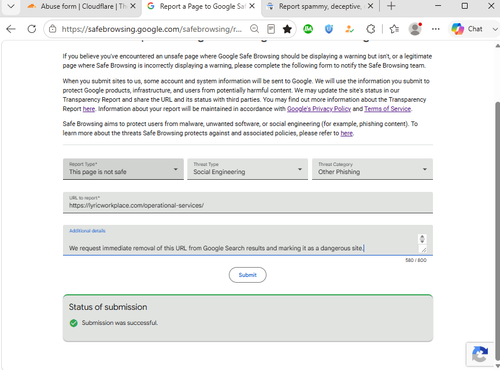Open the user profile avatar
Image resolution: width=500 pixels, height=370 pixels.
[415, 29]
